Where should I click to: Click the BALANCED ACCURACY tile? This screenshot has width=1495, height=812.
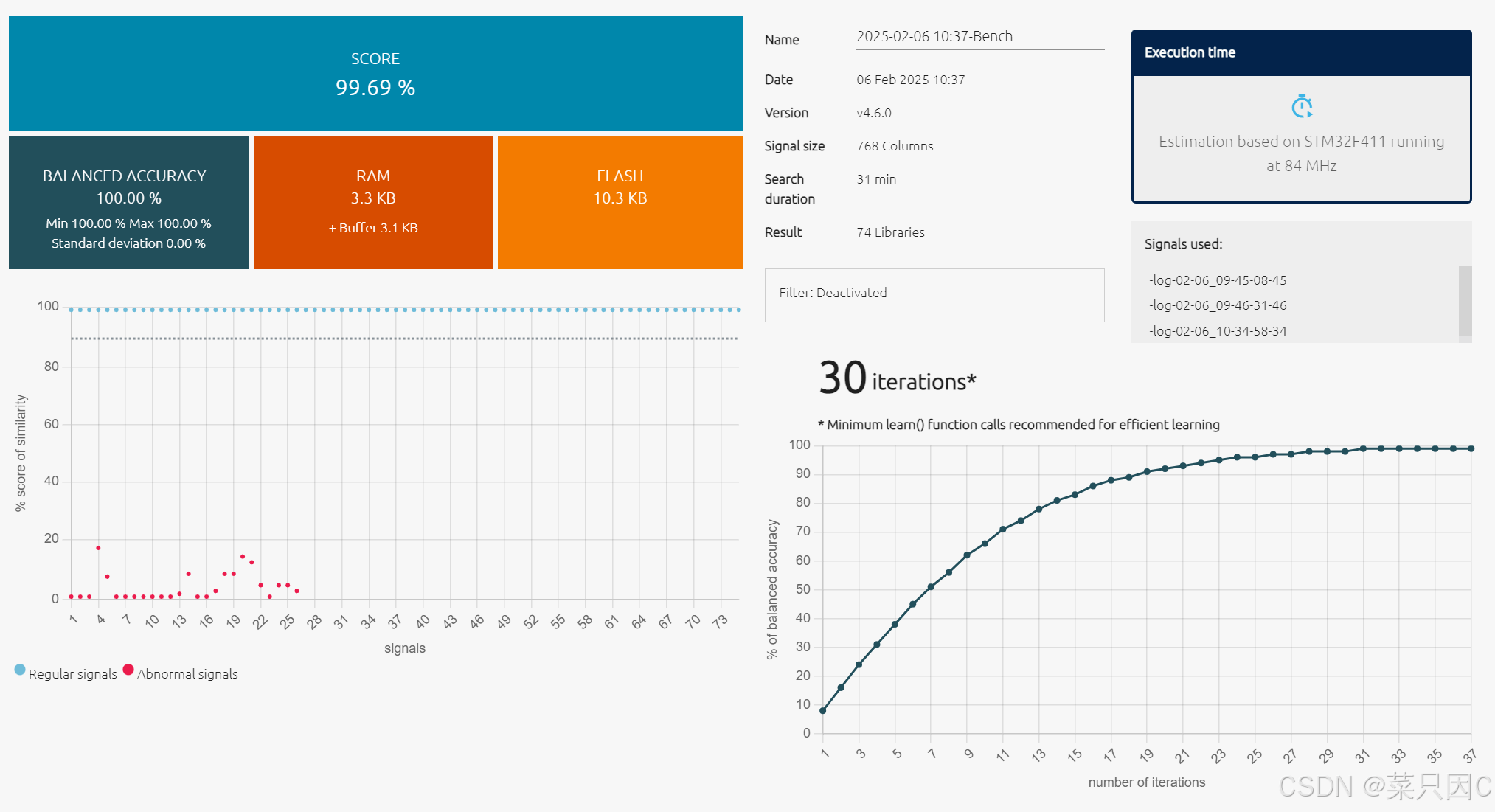[x=128, y=203]
